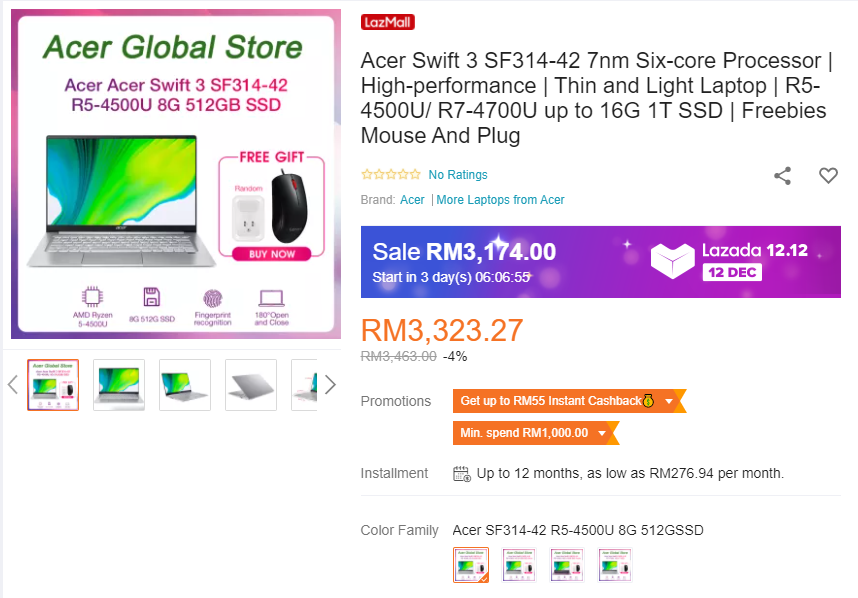The height and width of the screenshot is (598, 858).
Task: View second thumbnail showing laptop front
Action: 119,385
